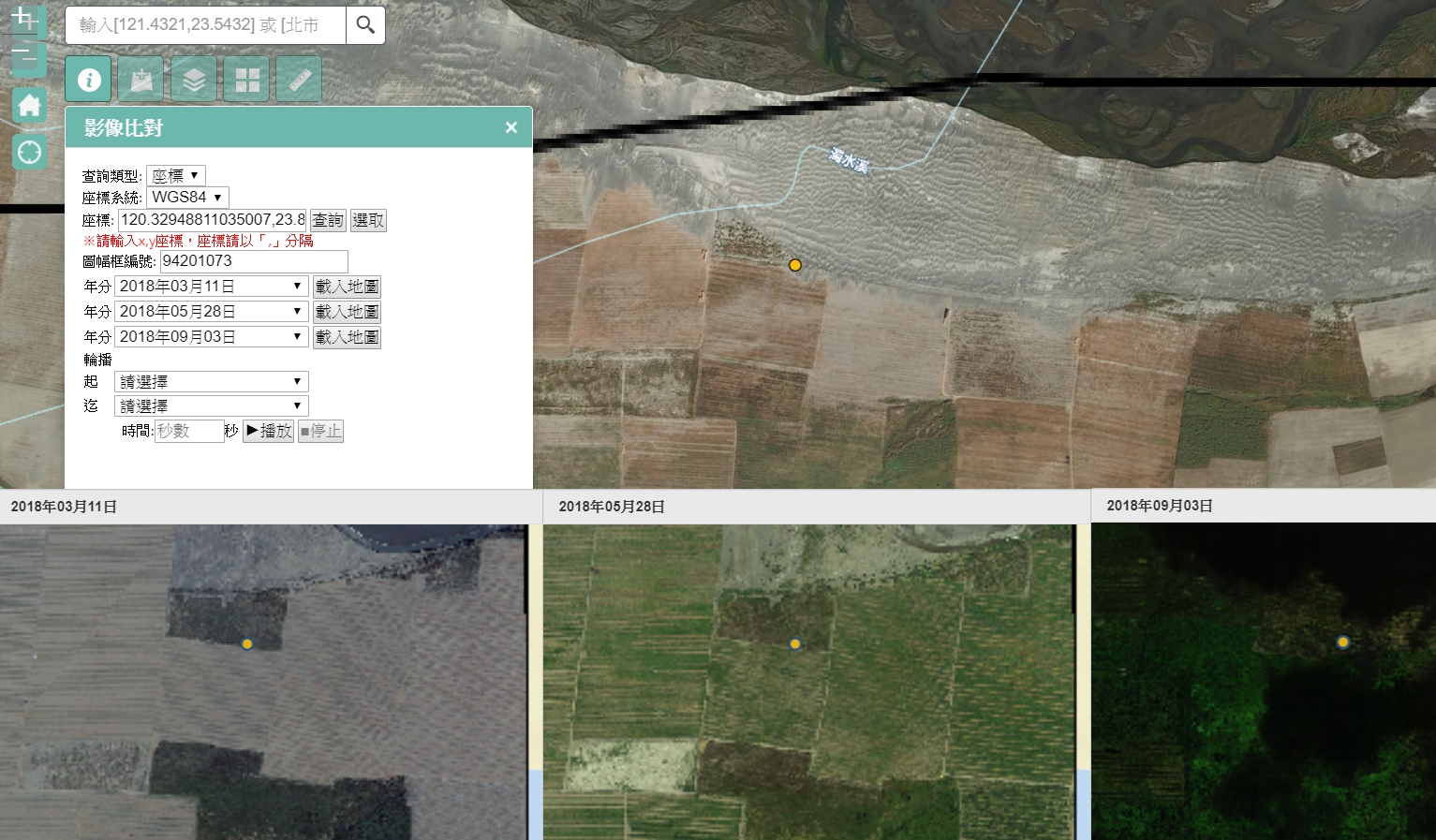The height and width of the screenshot is (840, 1436).
Task: Select the zoom in tool
Action: pos(28,21)
